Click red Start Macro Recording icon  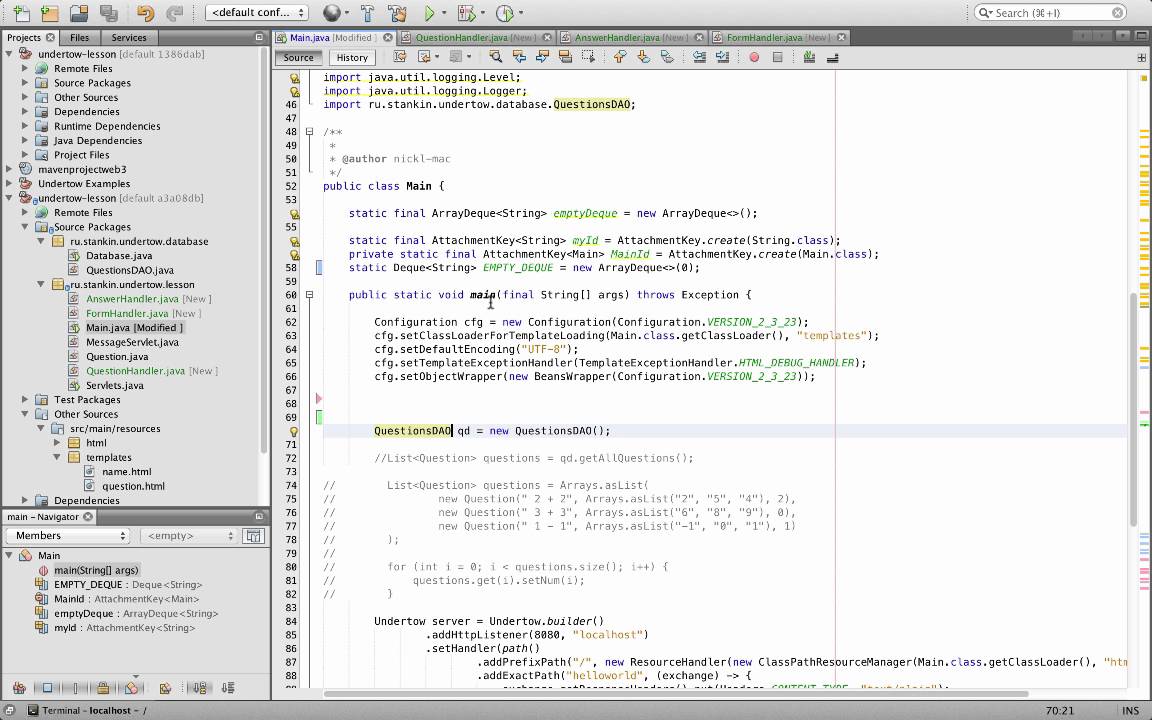754,57
